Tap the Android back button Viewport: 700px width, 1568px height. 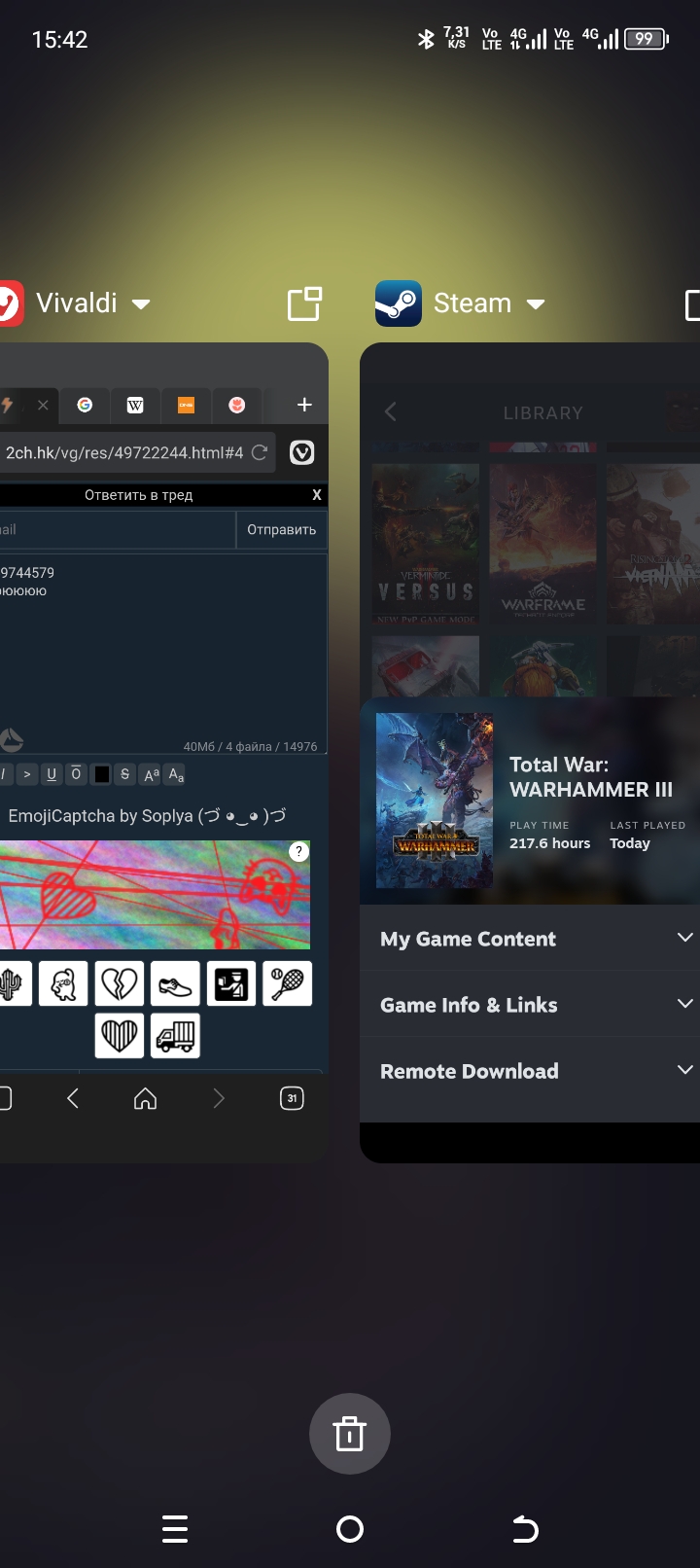pos(525,1529)
